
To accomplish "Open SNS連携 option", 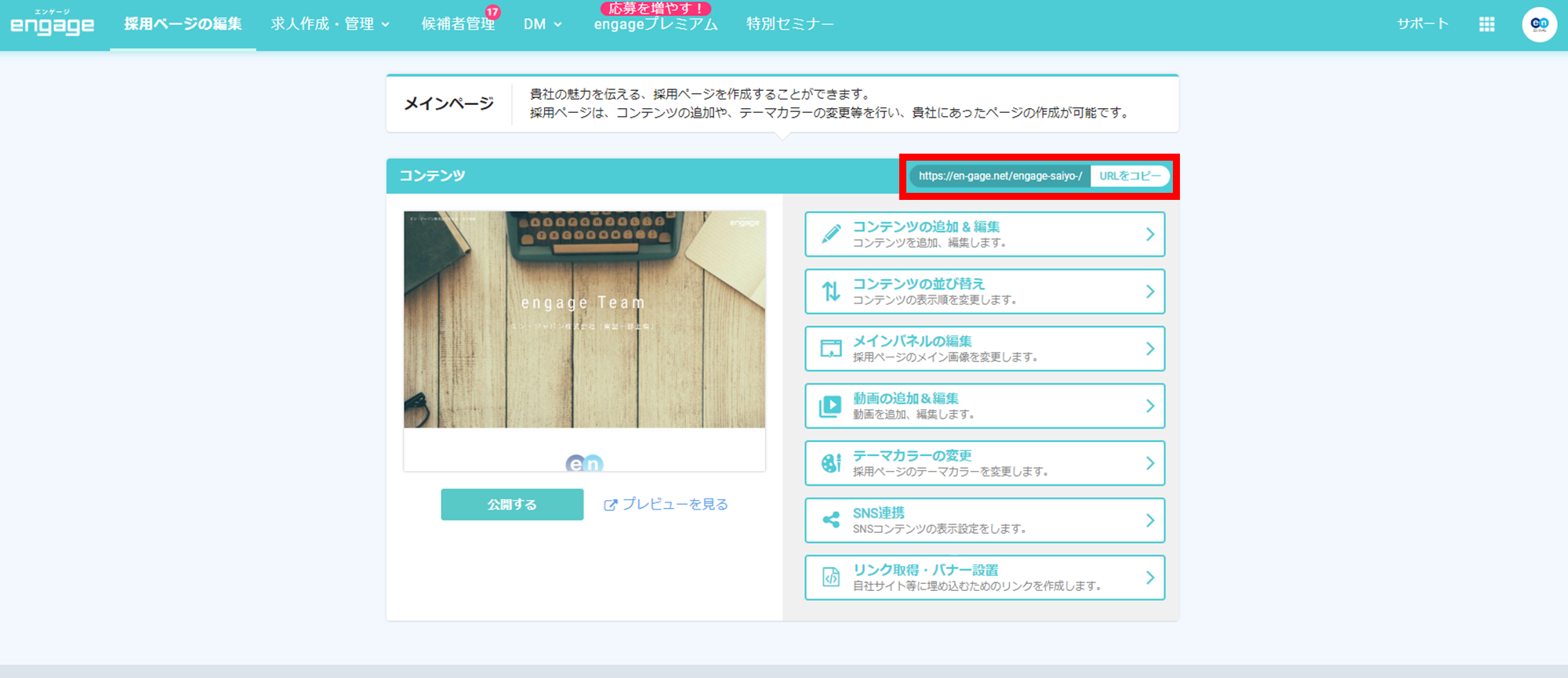I will tap(985, 520).
